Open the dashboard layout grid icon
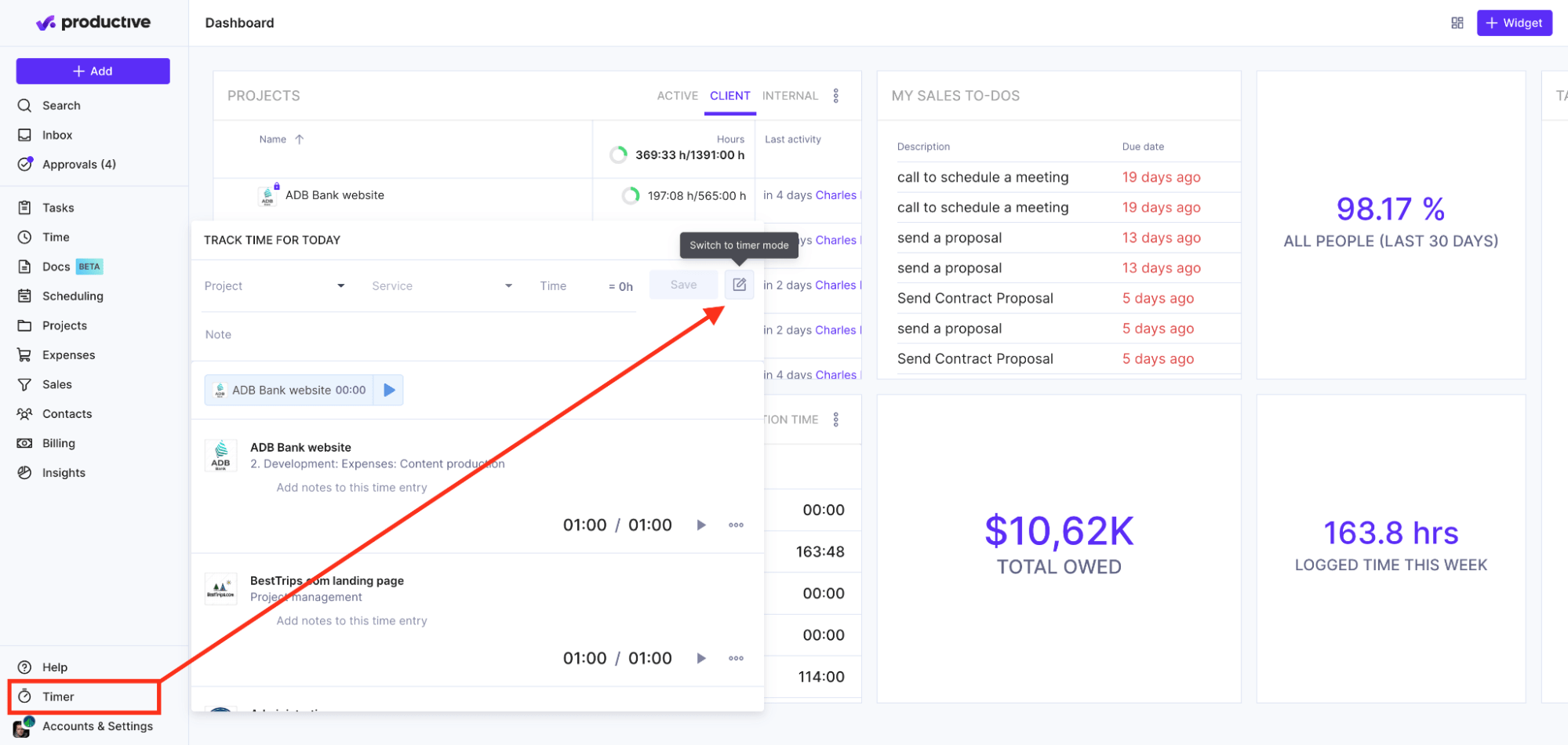Image resolution: width=1568 pixels, height=745 pixels. point(1457,23)
